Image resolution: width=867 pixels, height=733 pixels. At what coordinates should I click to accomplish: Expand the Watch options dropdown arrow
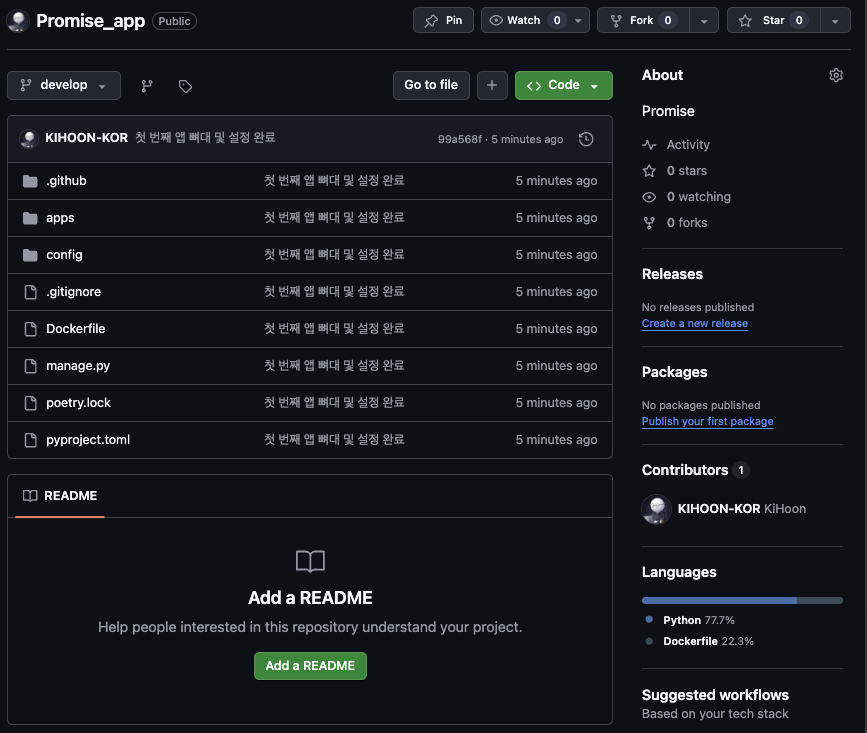tap(578, 21)
